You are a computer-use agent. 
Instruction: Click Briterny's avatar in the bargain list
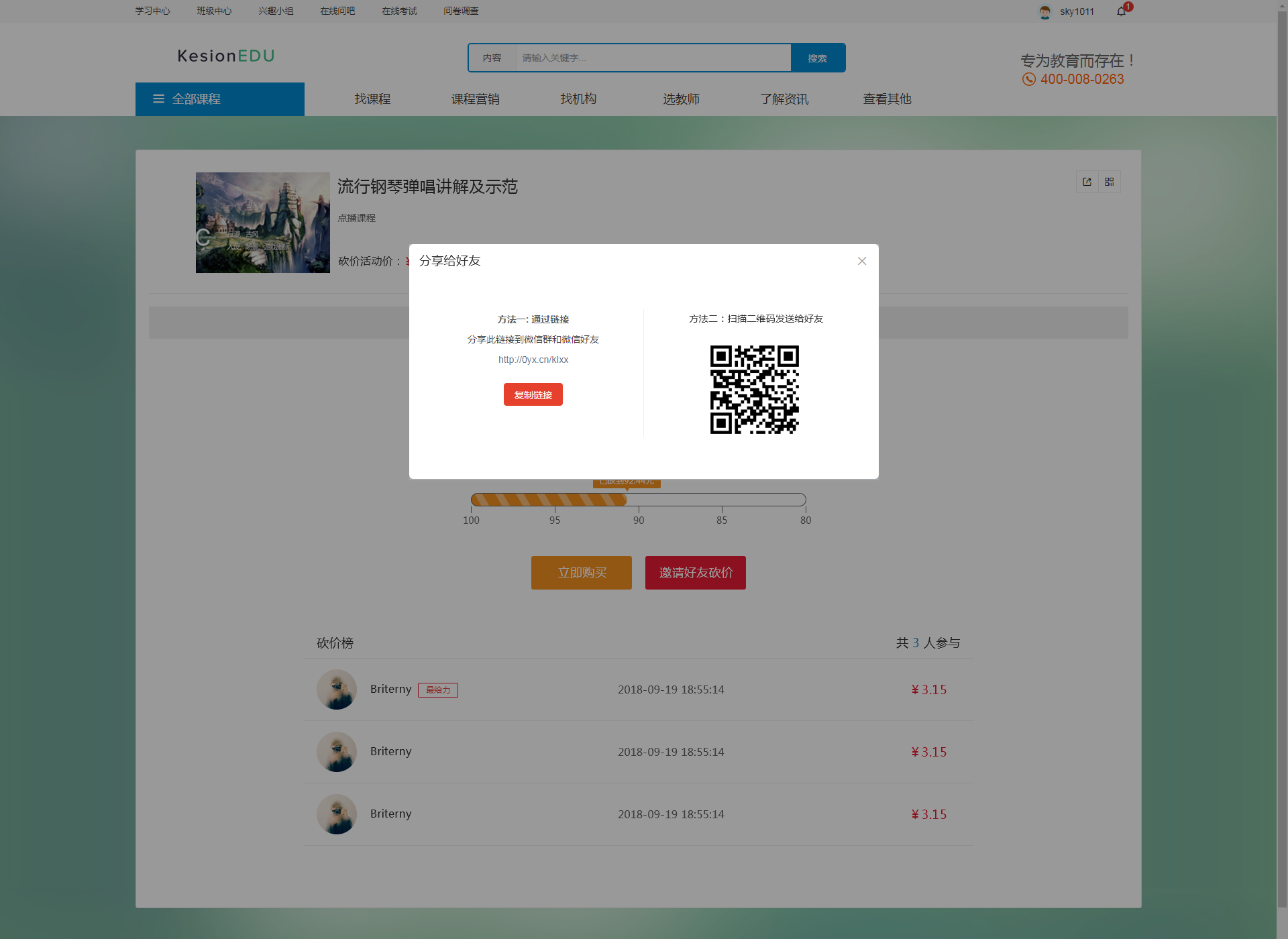pyautogui.click(x=336, y=689)
